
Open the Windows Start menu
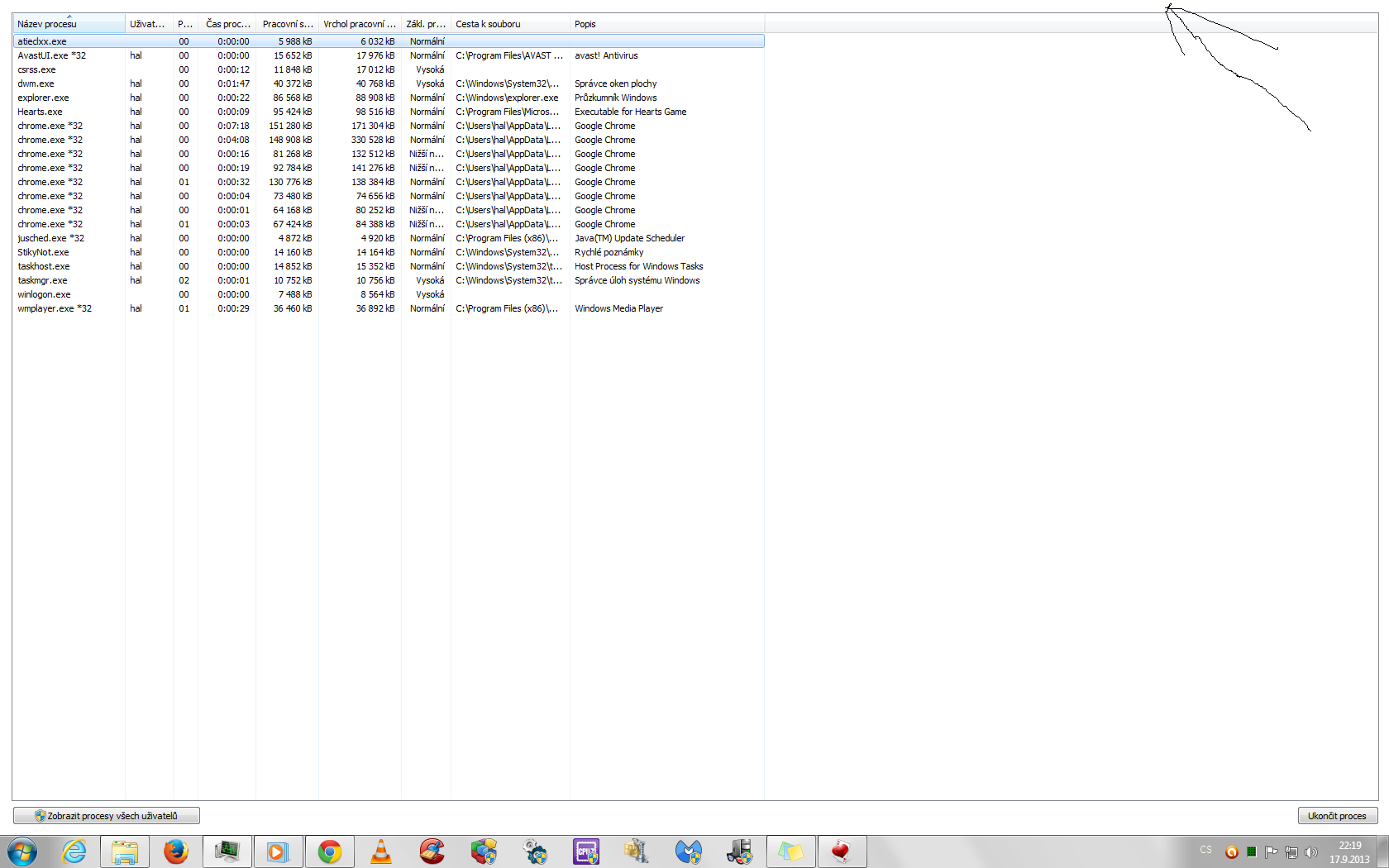point(22,851)
